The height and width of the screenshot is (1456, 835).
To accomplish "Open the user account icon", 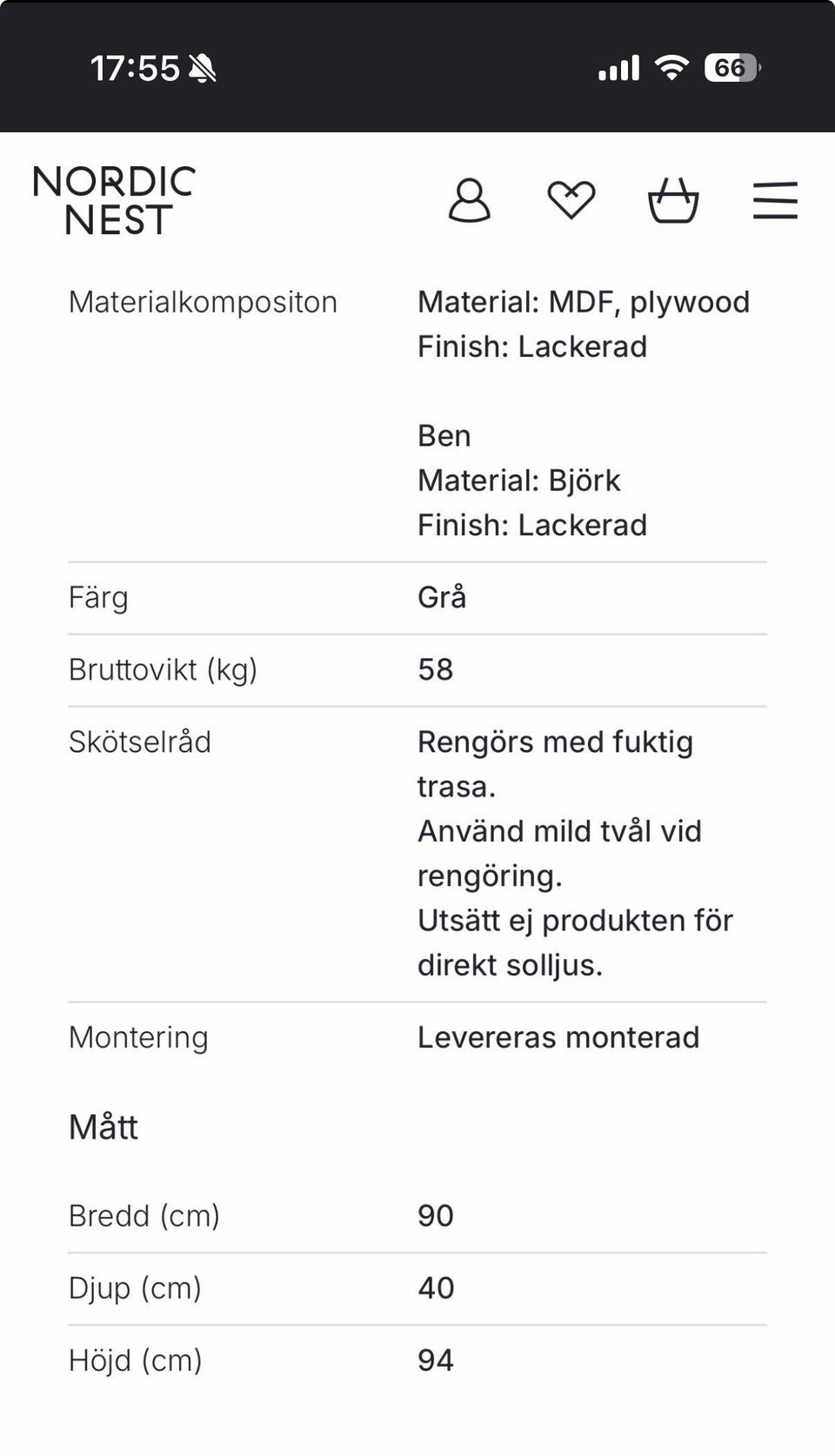I will click(x=470, y=201).
